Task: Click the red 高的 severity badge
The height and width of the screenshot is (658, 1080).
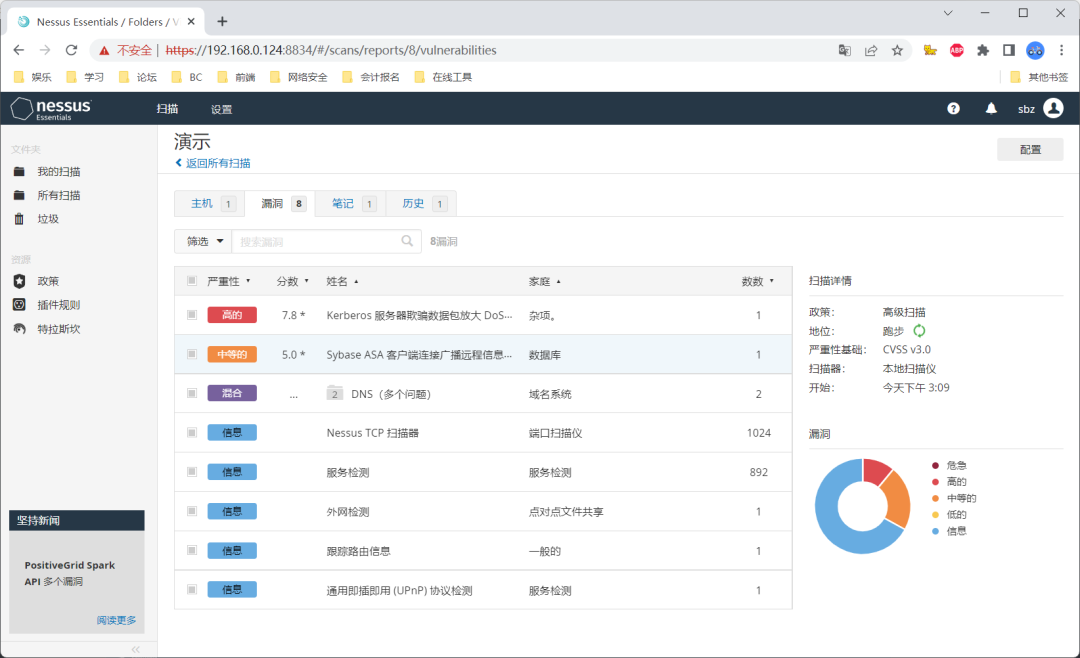Action: (232, 315)
